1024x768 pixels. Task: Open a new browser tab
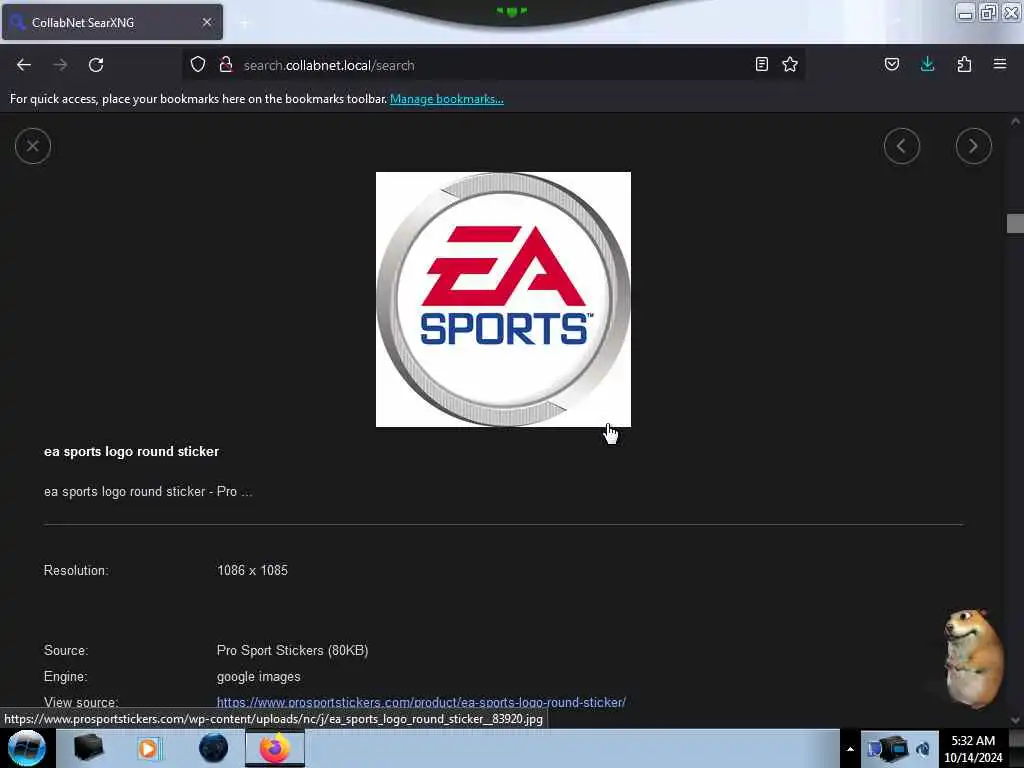(x=244, y=23)
